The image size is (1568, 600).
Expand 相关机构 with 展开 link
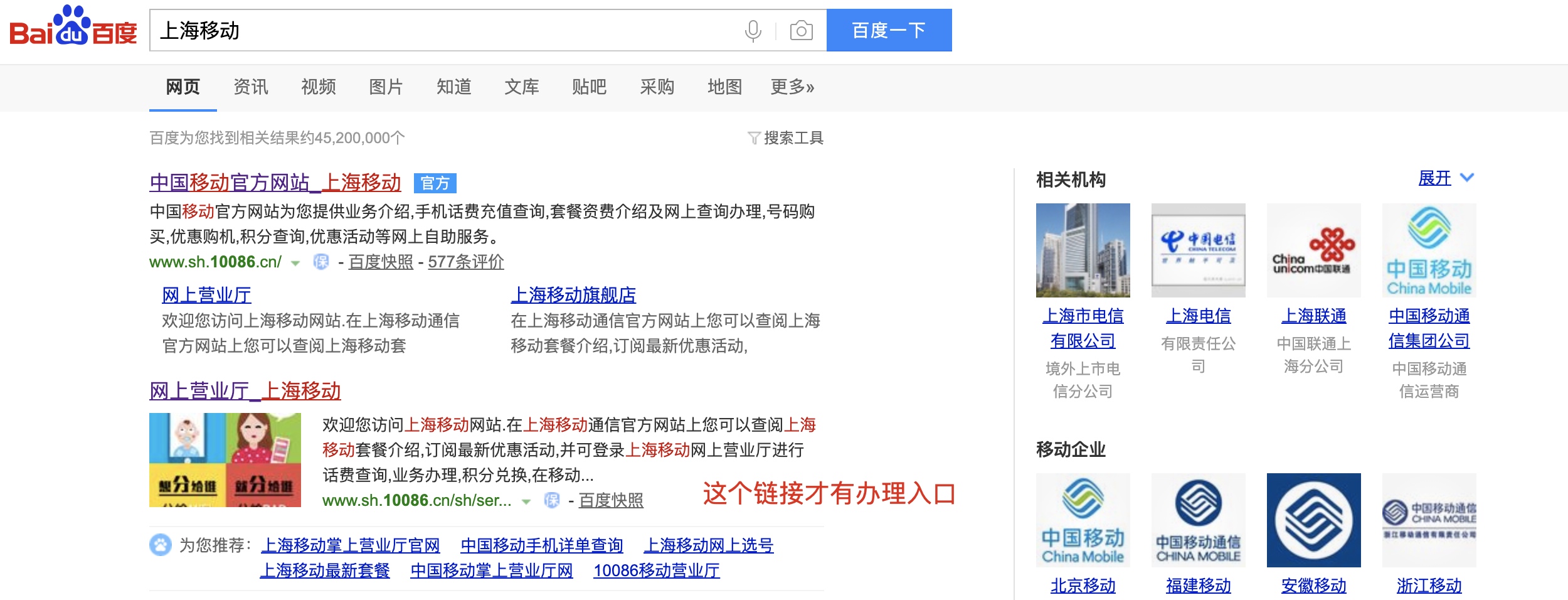[x=1434, y=178]
